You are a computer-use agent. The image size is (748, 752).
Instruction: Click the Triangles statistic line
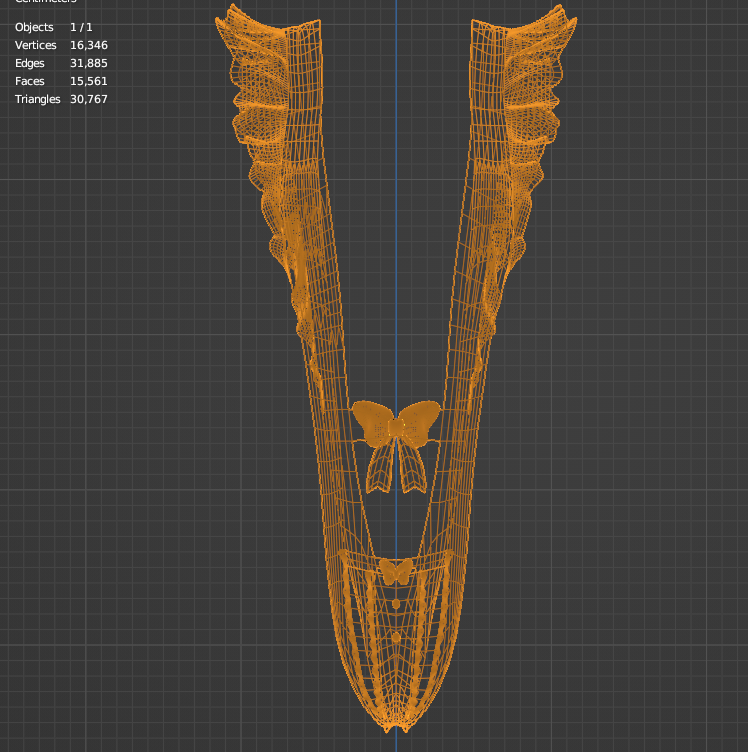[x=61, y=99]
